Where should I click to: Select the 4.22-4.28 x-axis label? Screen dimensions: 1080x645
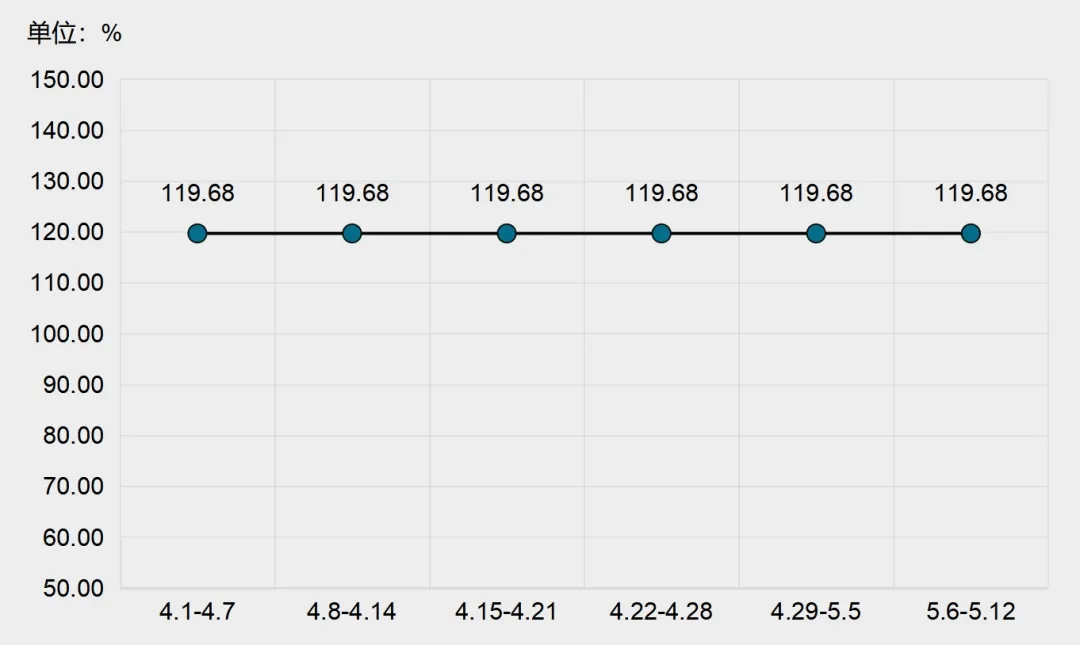(661, 612)
